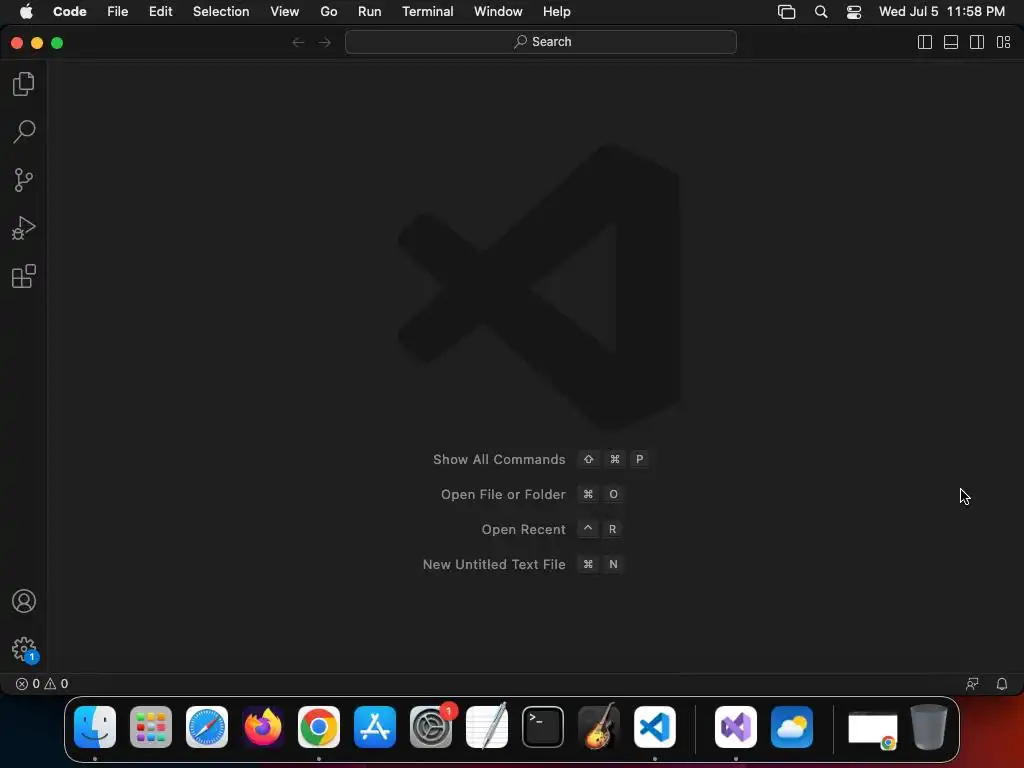Viewport: 1024px width, 768px height.
Task: Open the Apple menu
Action: point(26,12)
